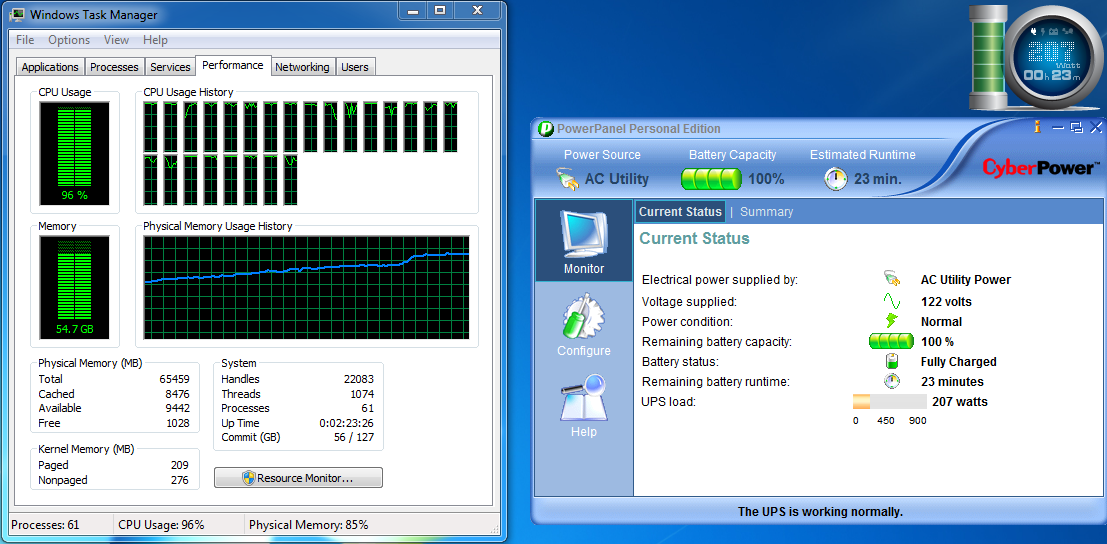1107x544 pixels.
Task: Open Resource Monitor
Action: (298, 478)
